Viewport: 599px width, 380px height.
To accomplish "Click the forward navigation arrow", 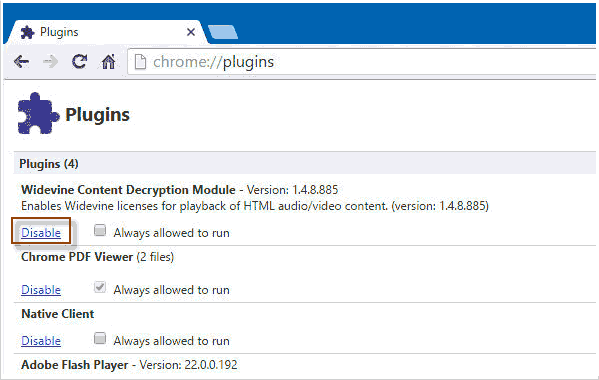I will (x=50, y=61).
